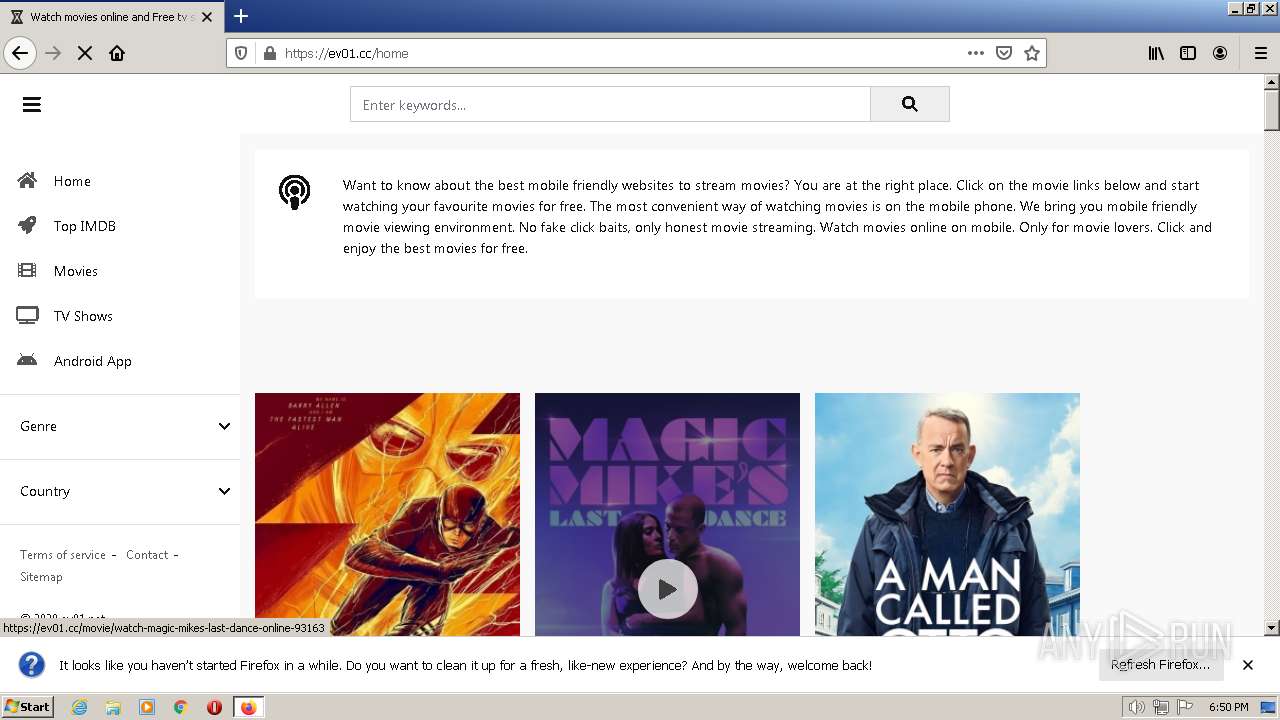Click the TV Shows monitor icon
Viewport: 1280px width, 720px height.
27,316
